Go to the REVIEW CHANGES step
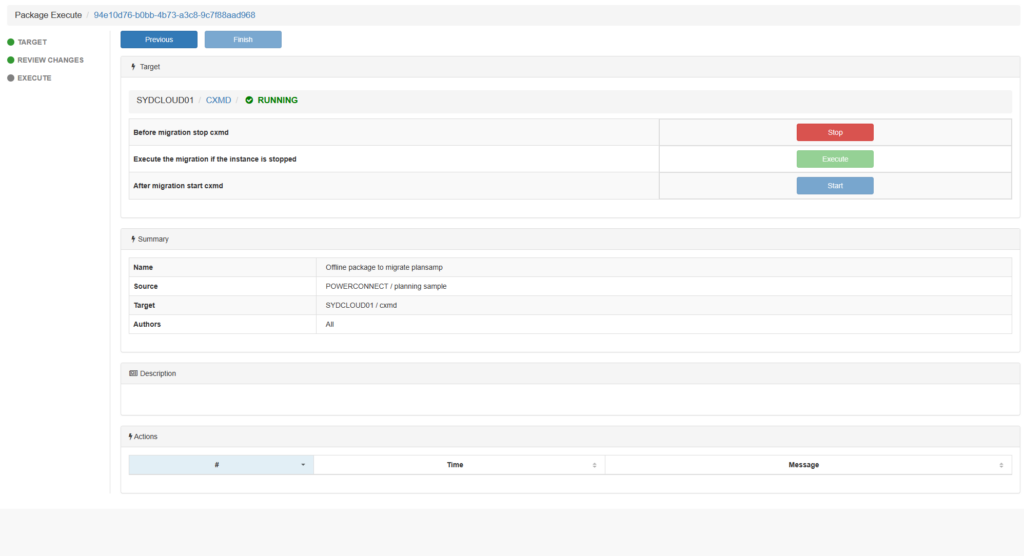 [x=50, y=60]
